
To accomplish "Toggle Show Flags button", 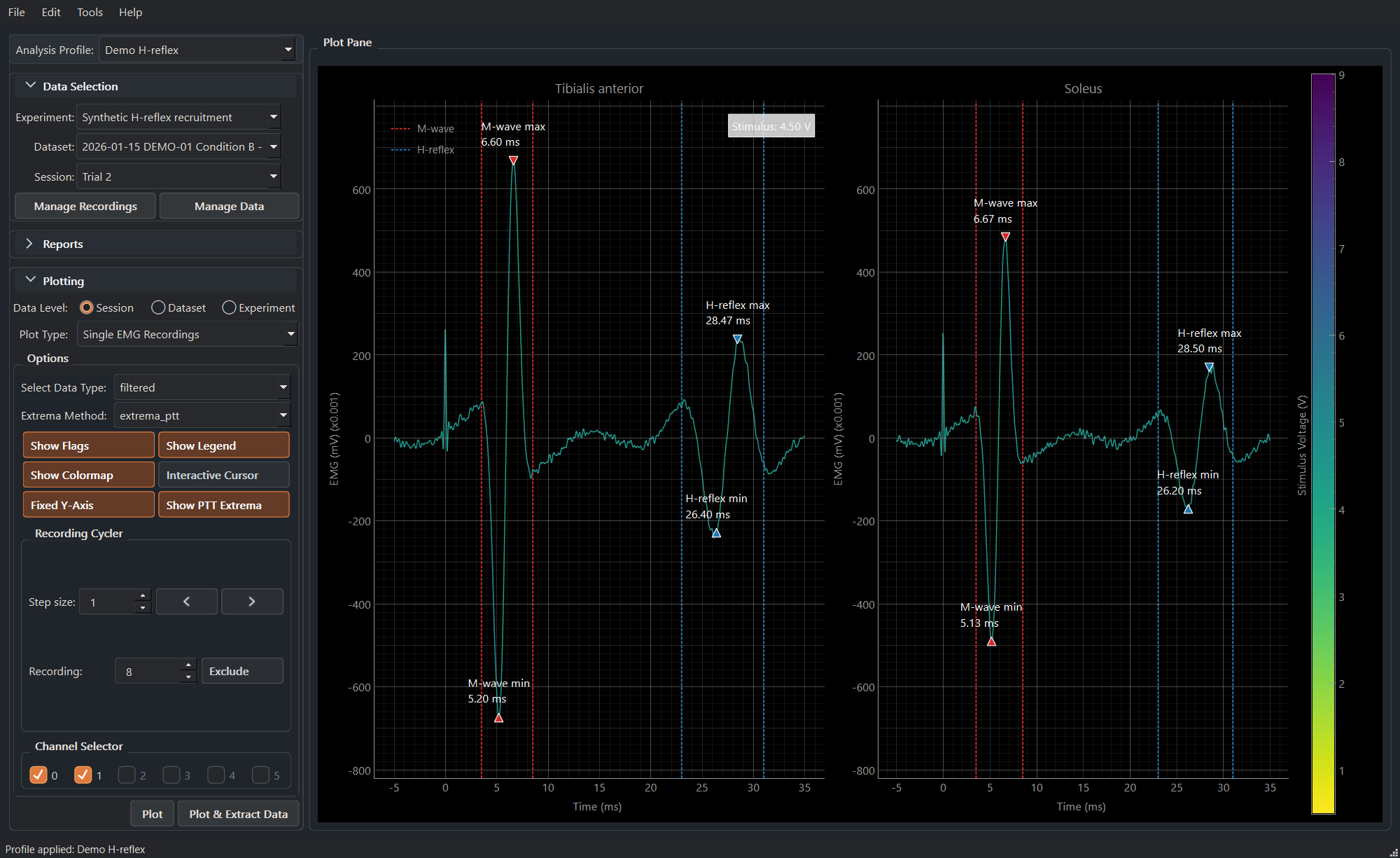I will (88, 445).
